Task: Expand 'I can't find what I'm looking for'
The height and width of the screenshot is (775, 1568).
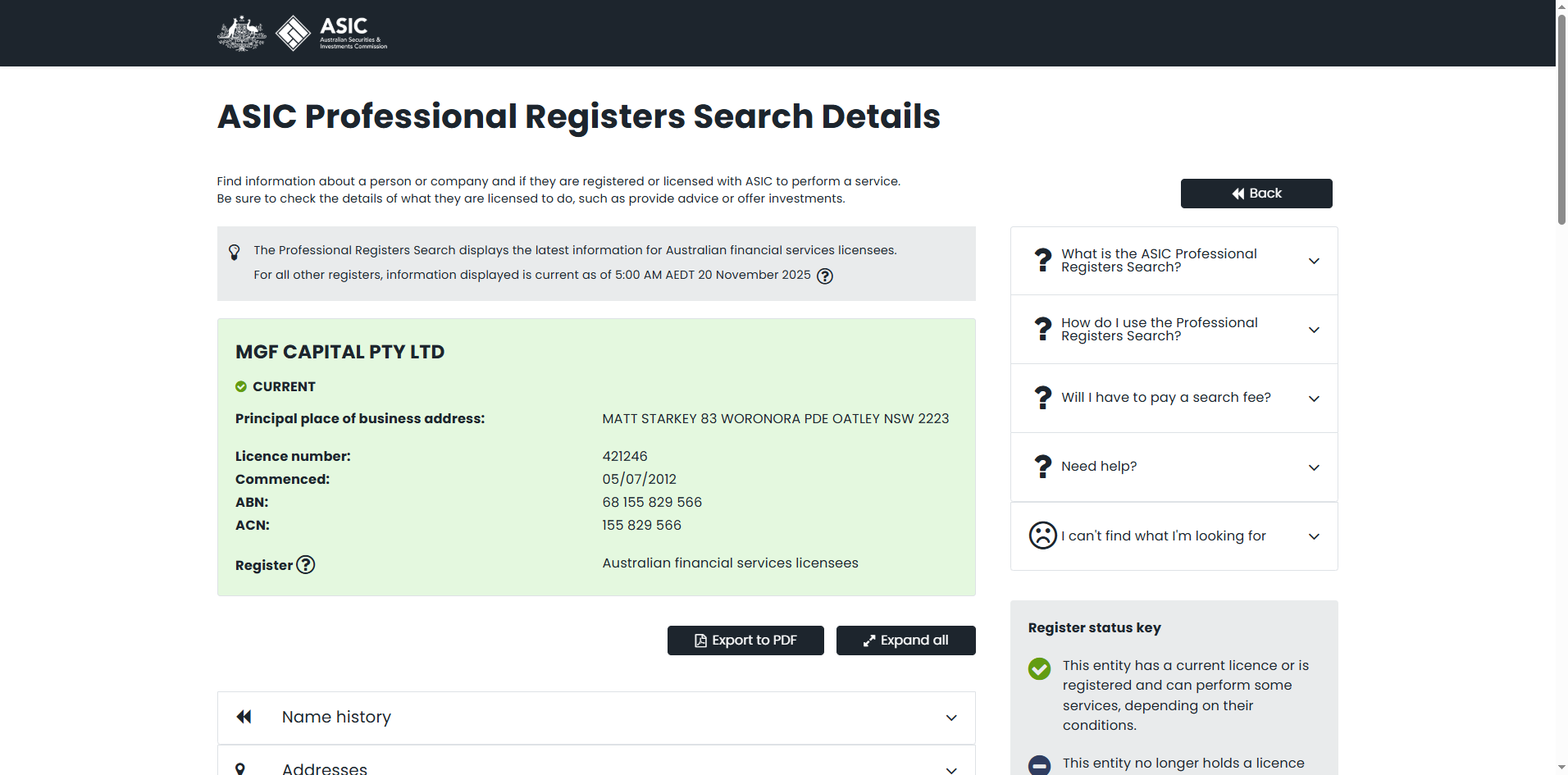Action: coord(1174,536)
